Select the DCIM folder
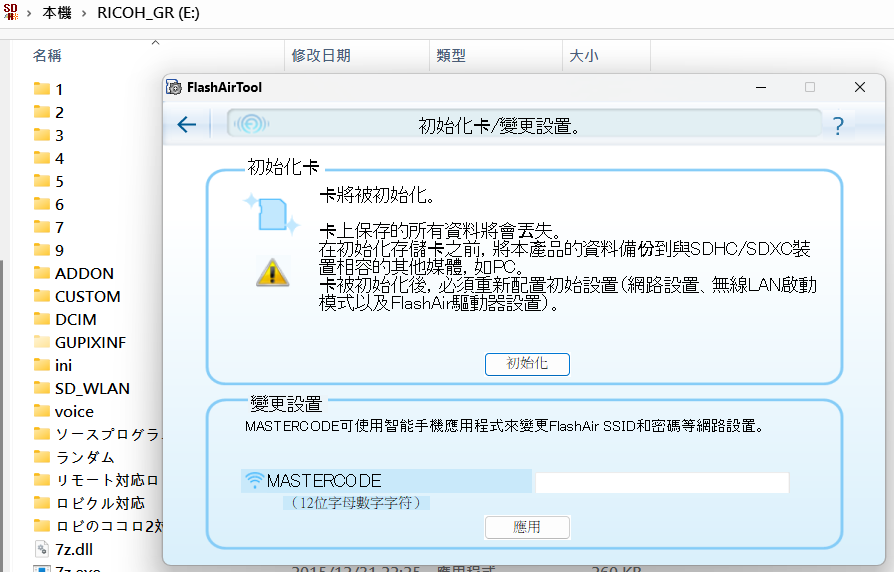The height and width of the screenshot is (572, 894). click(x=65, y=319)
